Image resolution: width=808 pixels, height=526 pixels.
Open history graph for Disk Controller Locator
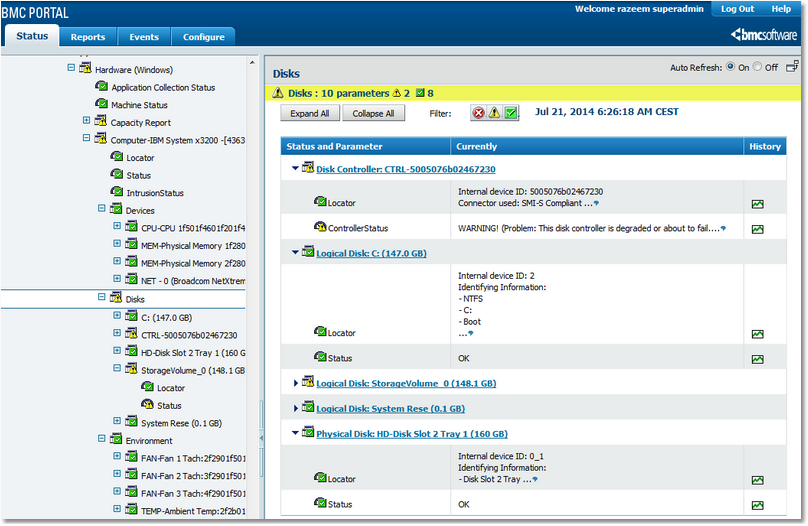[758, 204]
